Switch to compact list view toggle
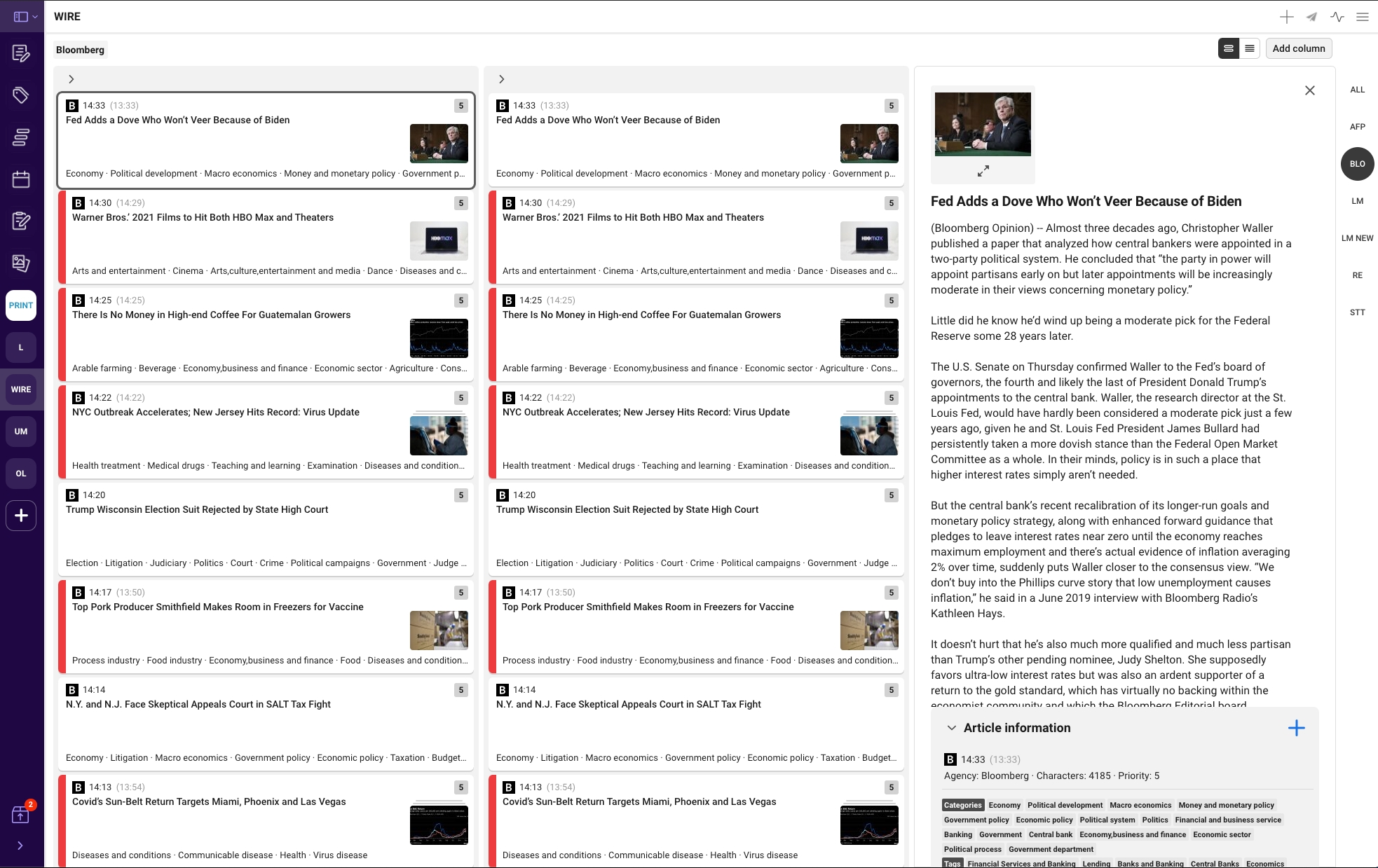 (x=1250, y=48)
